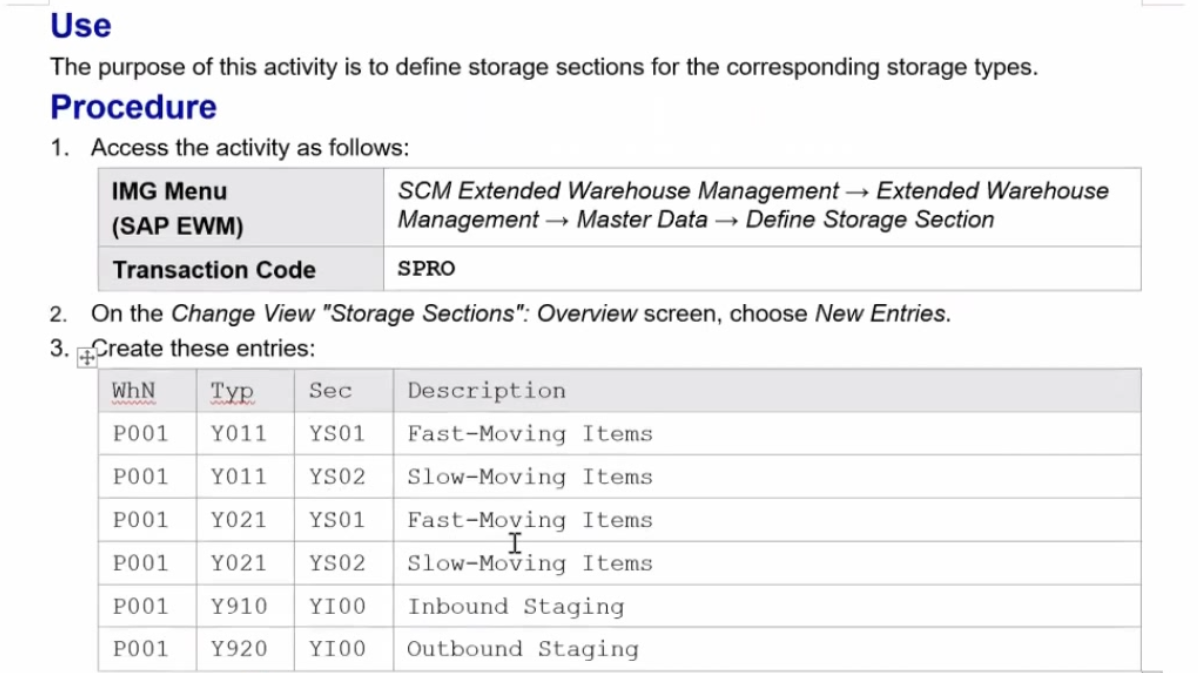
Task: Click the 'IMG Menu (SAP EWM)' cell
Action: point(241,208)
